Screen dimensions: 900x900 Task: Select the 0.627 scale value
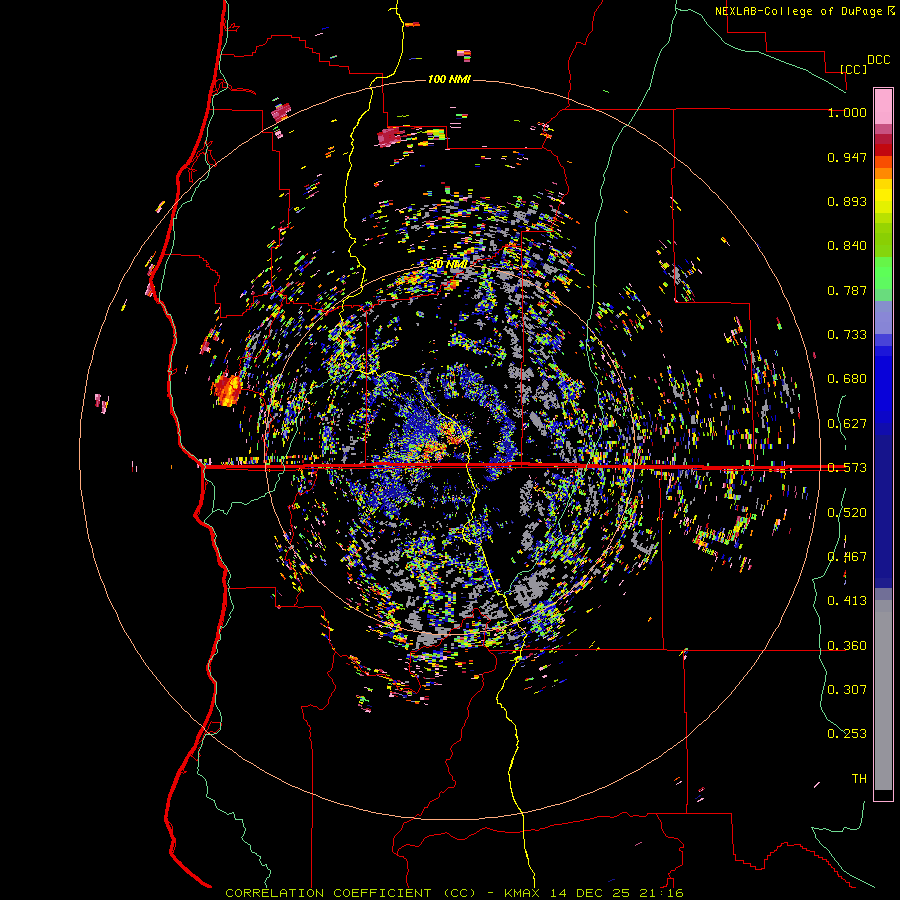pos(847,424)
